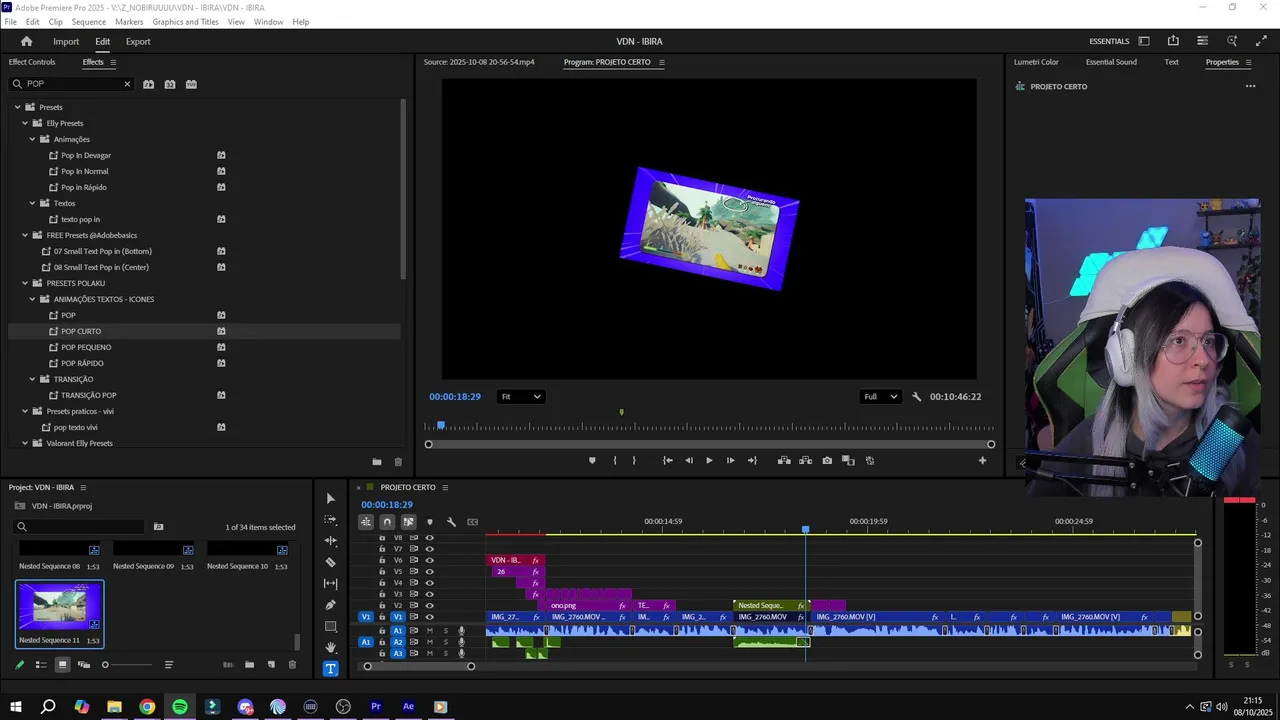Select the Ripple Edit tool
1280x720 pixels.
pos(331,541)
